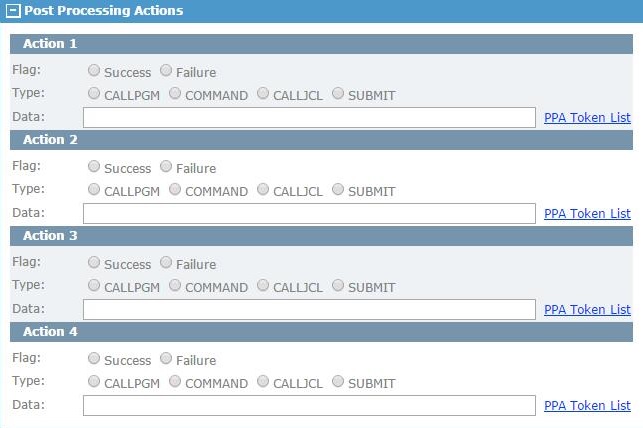Choose SUBMIT type for Action 1
This screenshot has height=428, width=643.
(x=338, y=93)
